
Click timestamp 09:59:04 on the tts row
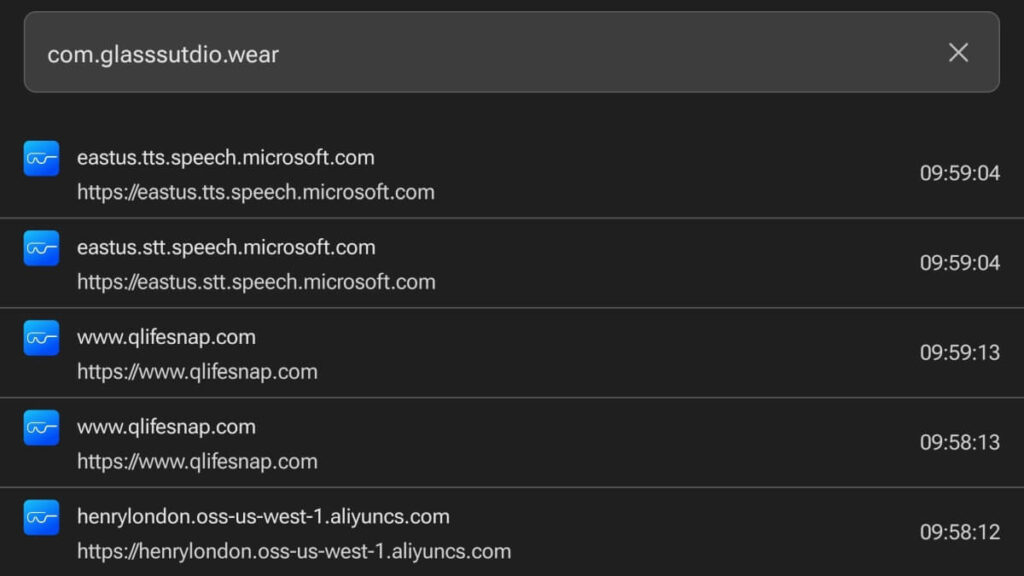click(x=959, y=173)
